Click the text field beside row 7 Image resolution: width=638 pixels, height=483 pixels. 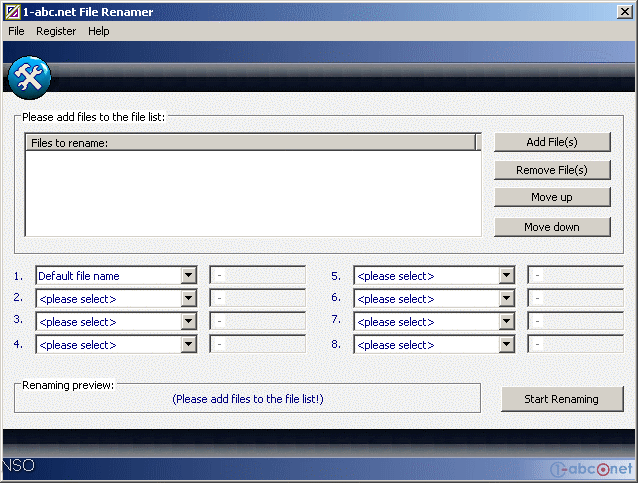(x=575, y=321)
